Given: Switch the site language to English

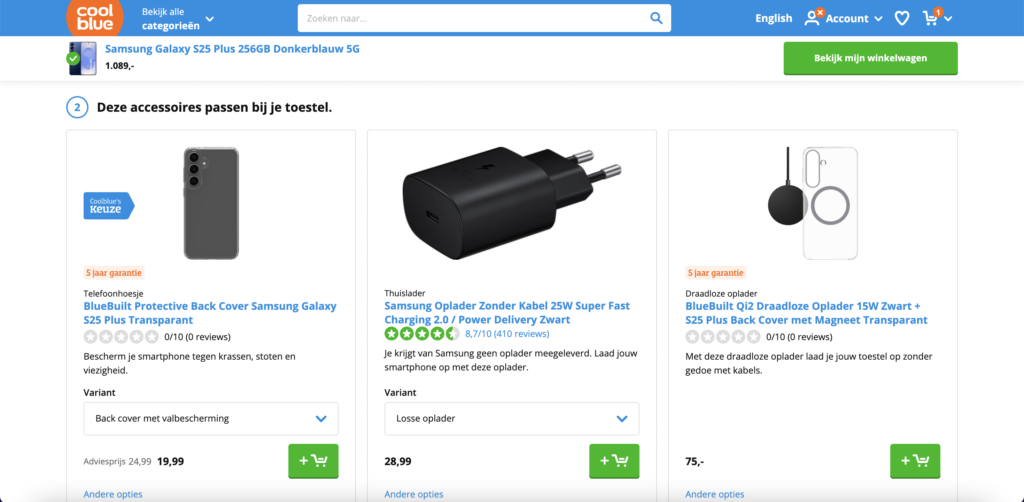Looking at the screenshot, I should click(773, 18).
